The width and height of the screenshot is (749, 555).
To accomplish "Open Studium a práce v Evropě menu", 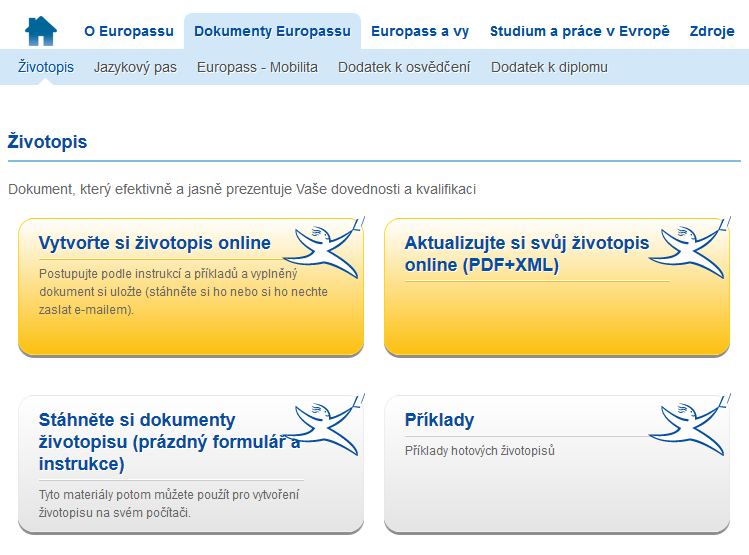I will click(579, 32).
